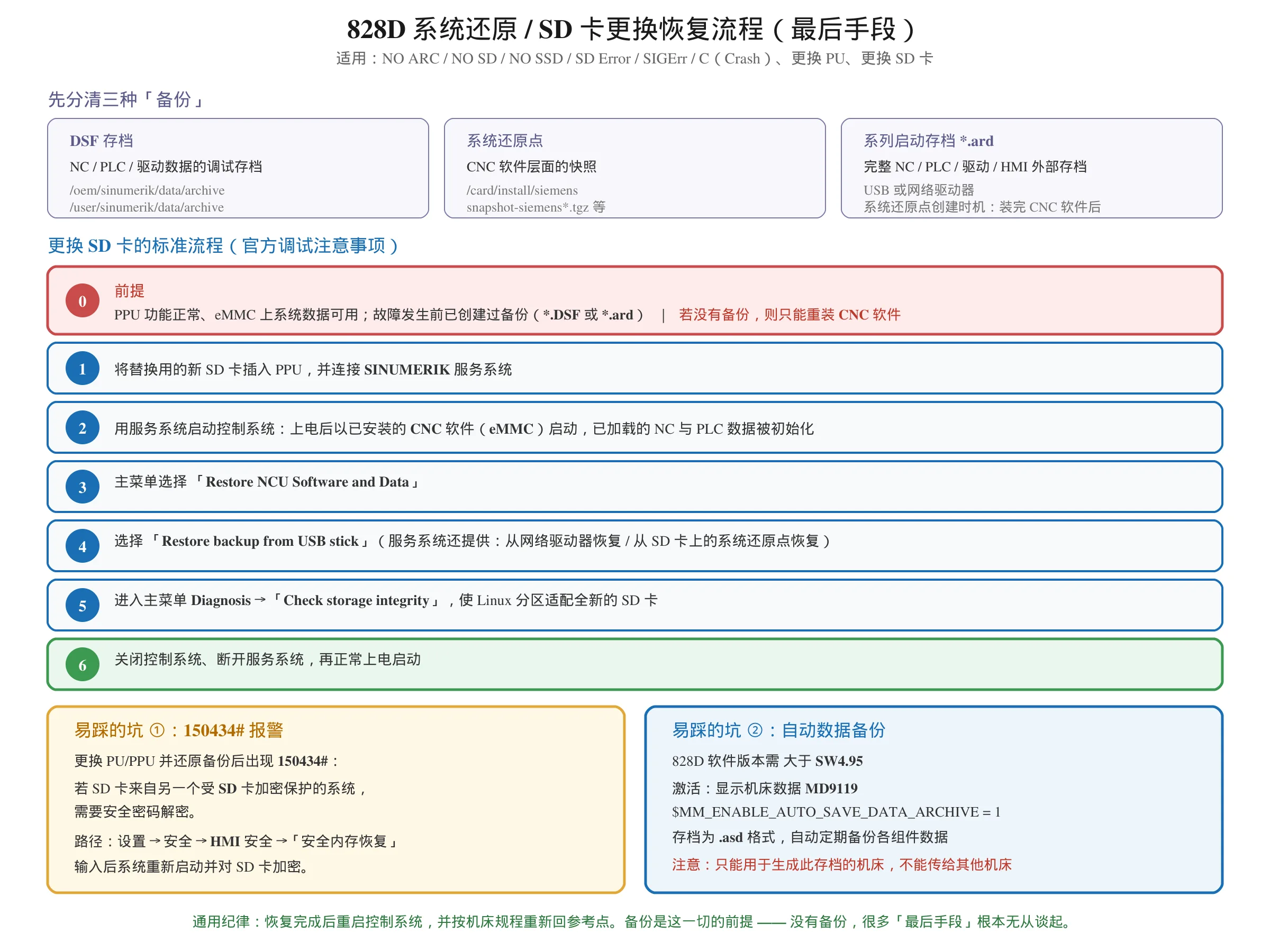Click the green step 6 circle
This screenshot has height=952, width=1270.
[x=83, y=664]
